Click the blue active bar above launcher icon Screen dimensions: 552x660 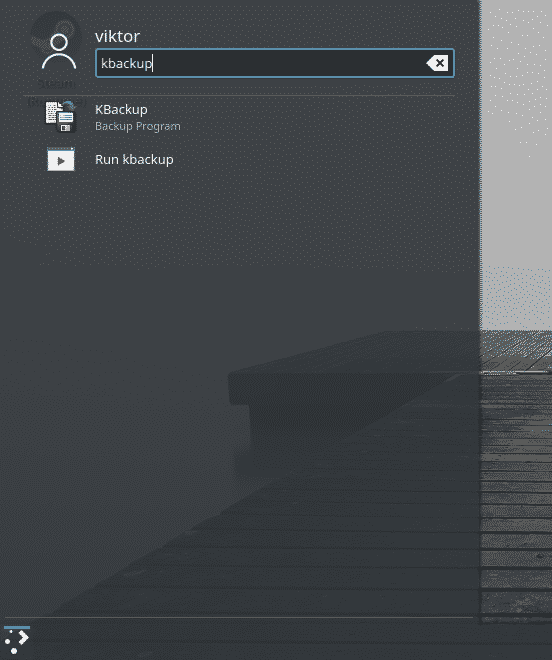17,628
